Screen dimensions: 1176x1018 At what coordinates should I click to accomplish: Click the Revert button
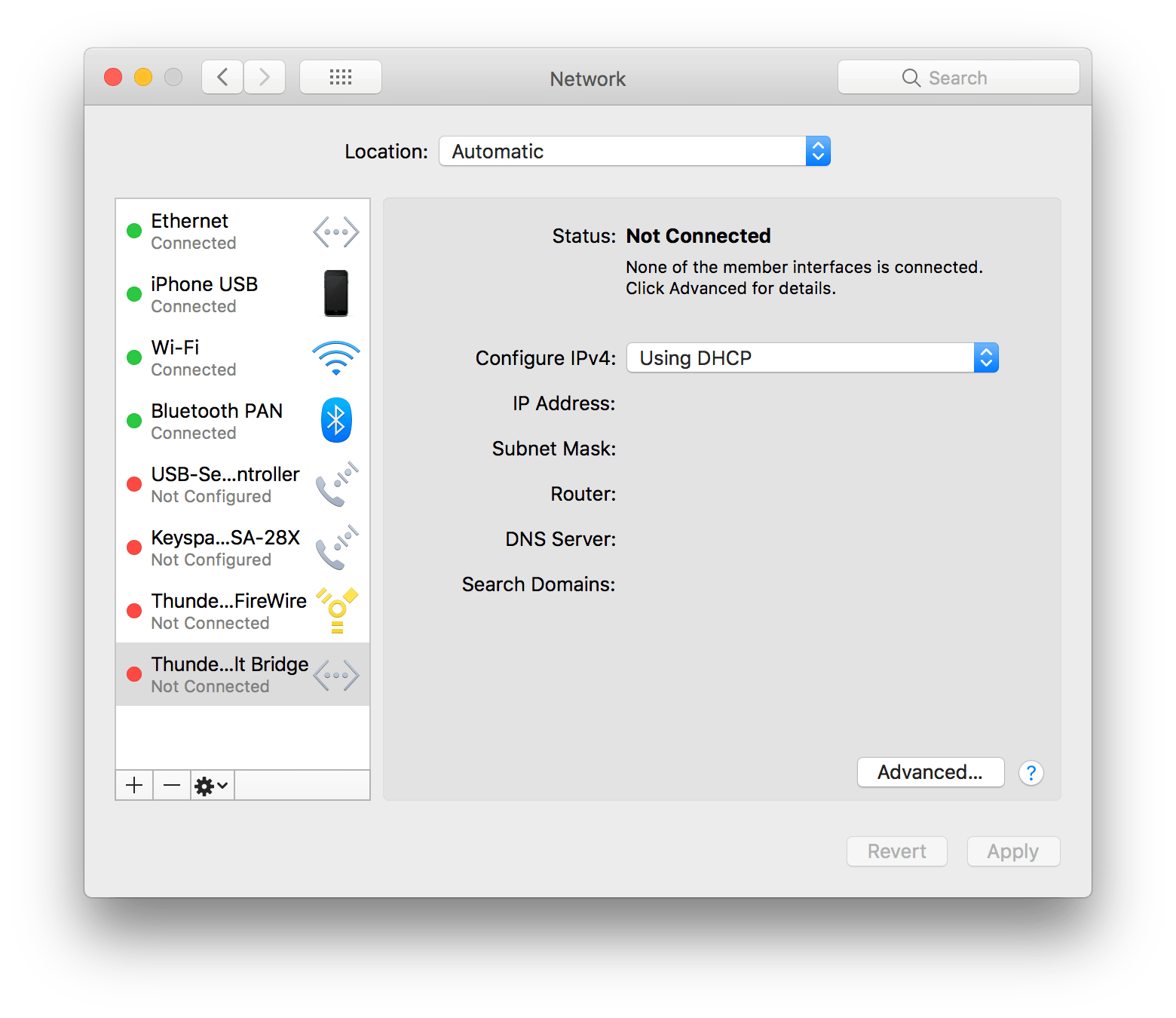click(896, 851)
